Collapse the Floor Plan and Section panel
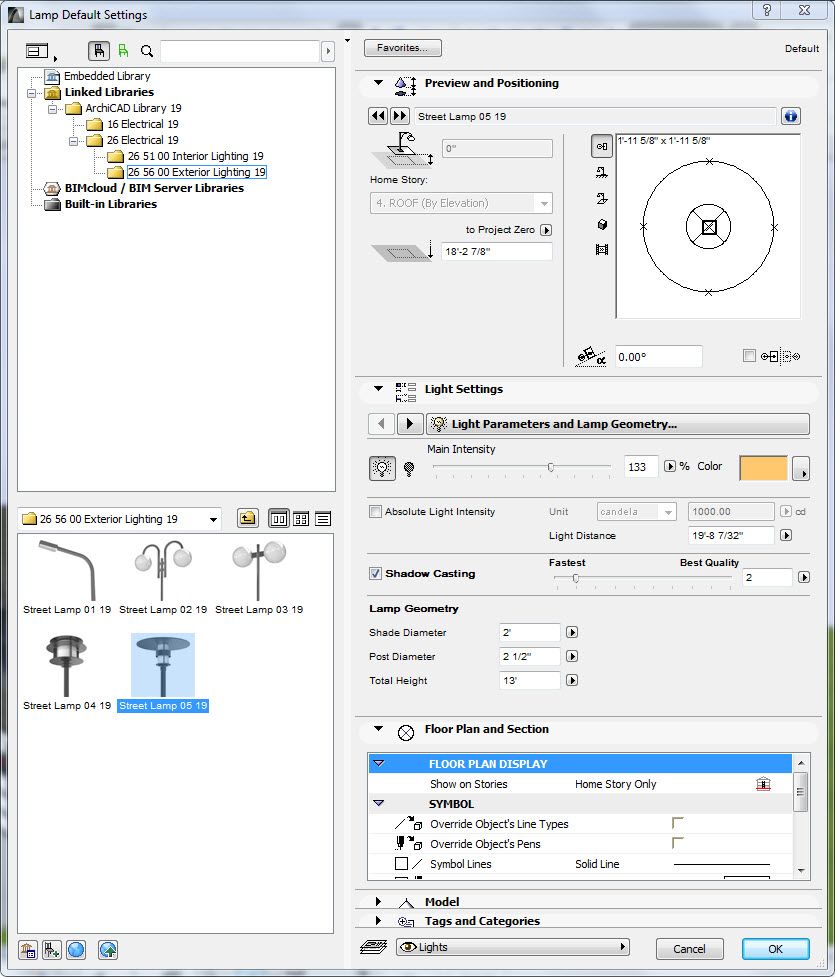 378,728
